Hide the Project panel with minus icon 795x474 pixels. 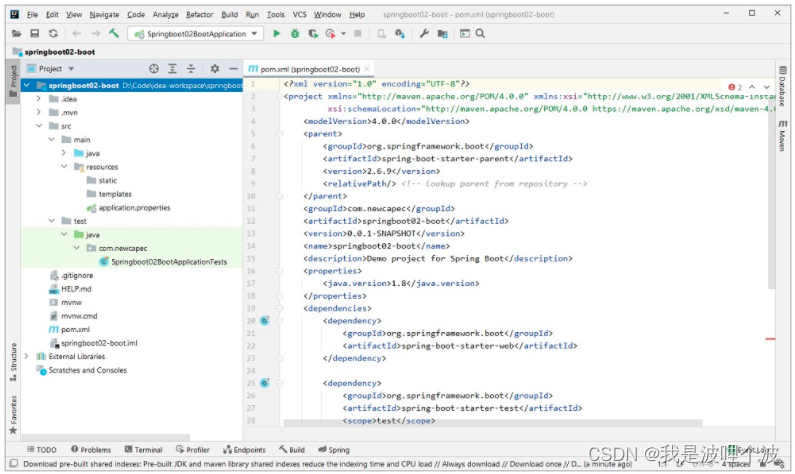click(x=233, y=68)
